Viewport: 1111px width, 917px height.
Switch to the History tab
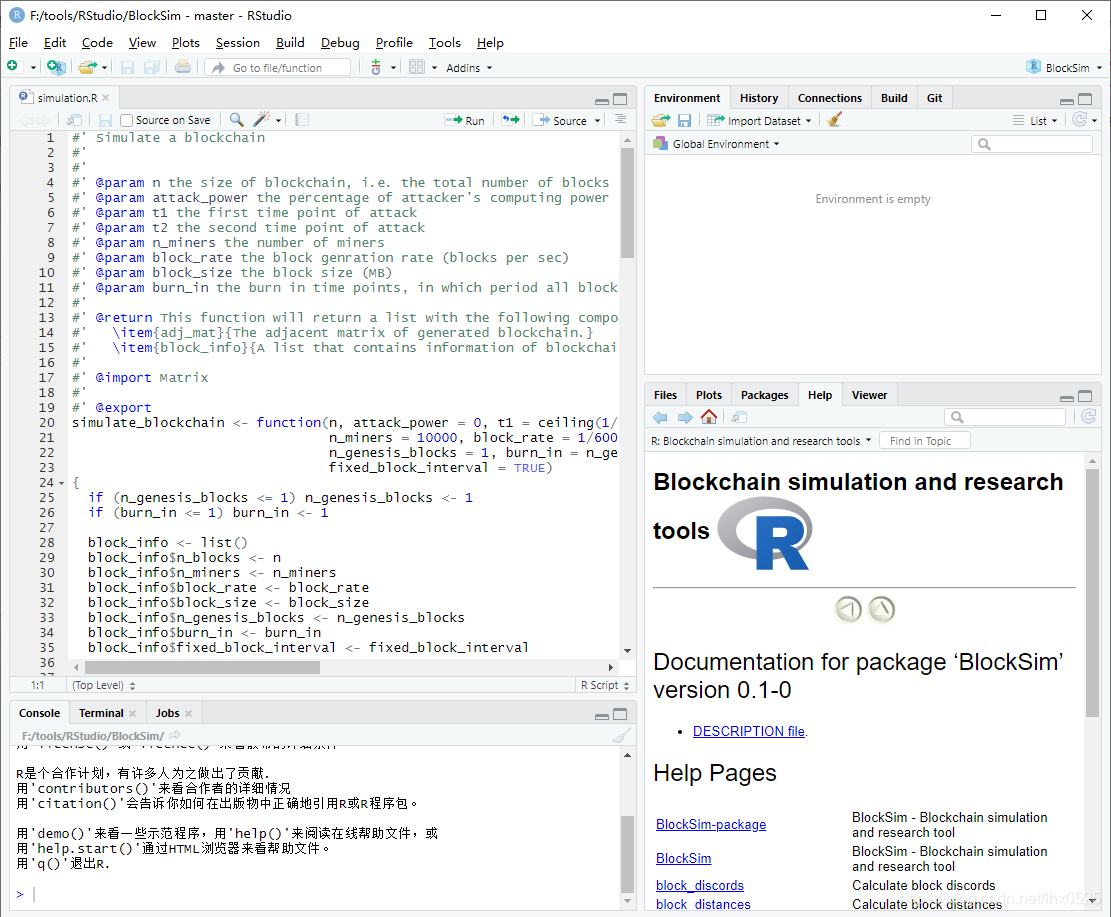click(x=759, y=98)
